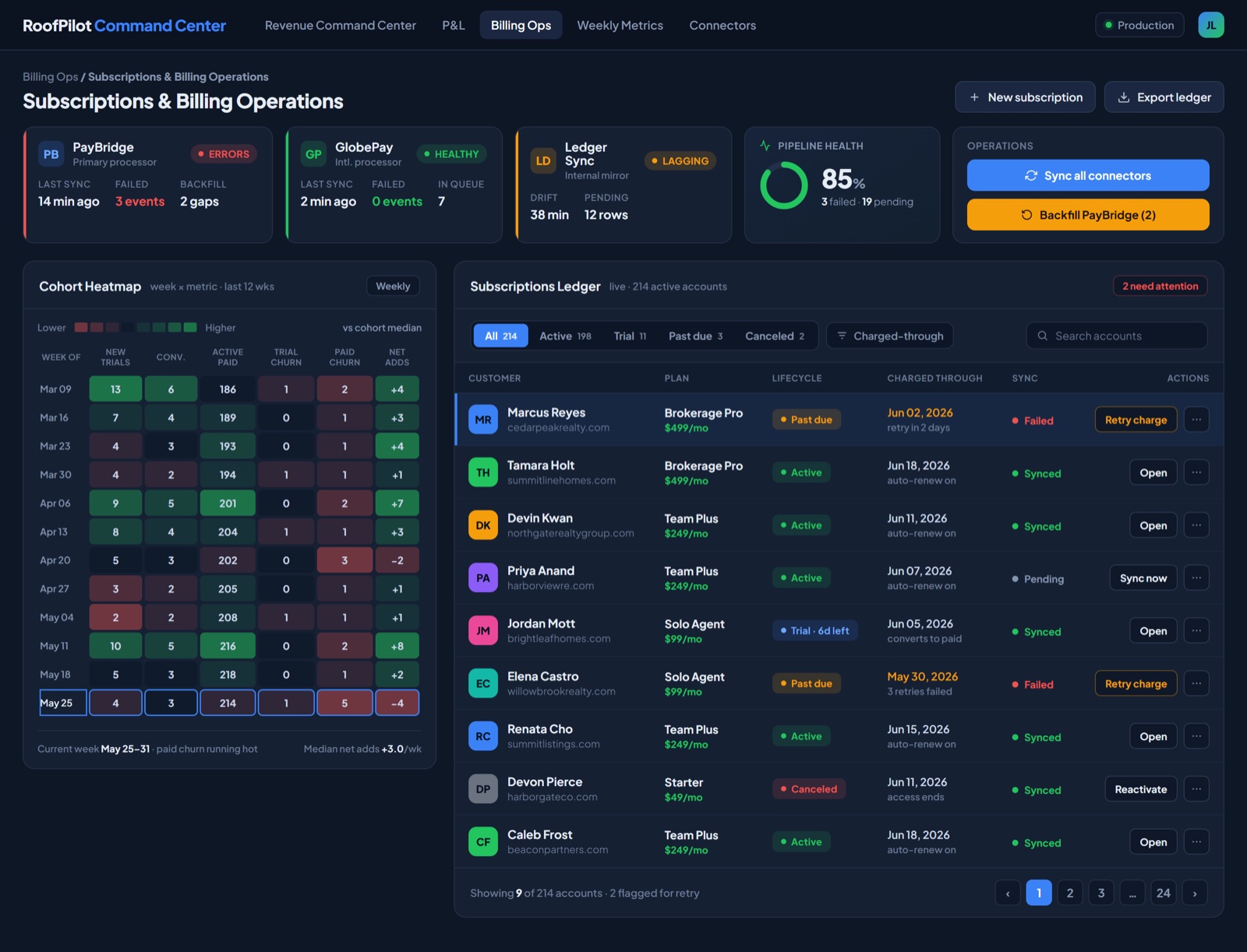Open the more-actions menu for Marcus Reyes
Screen dimensions: 1247x952
(1196, 420)
